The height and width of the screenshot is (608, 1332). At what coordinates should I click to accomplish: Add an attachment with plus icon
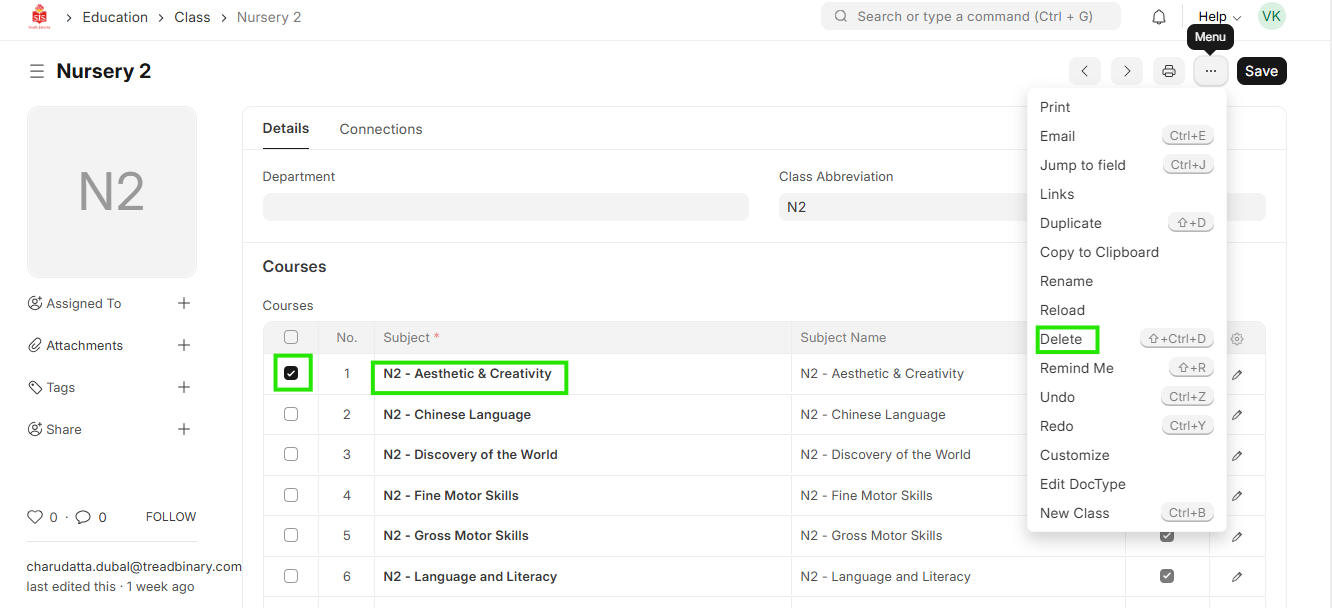pyautogui.click(x=184, y=345)
